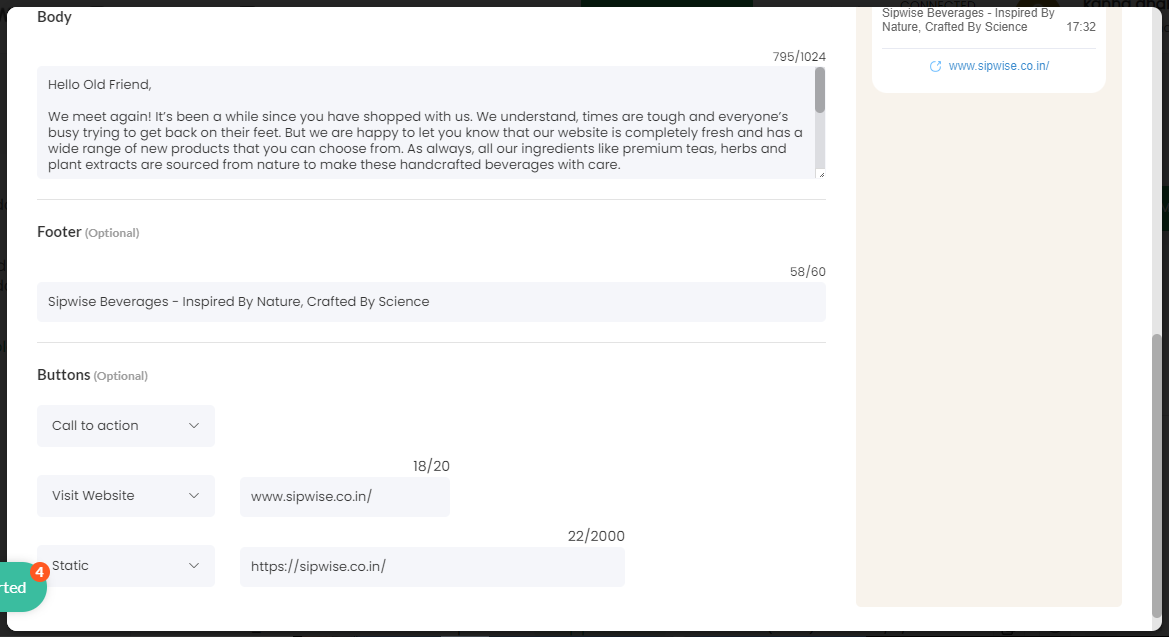Click the resize grip of the Body textarea
1169x637 pixels.
pyautogui.click(x=822, y=176)
